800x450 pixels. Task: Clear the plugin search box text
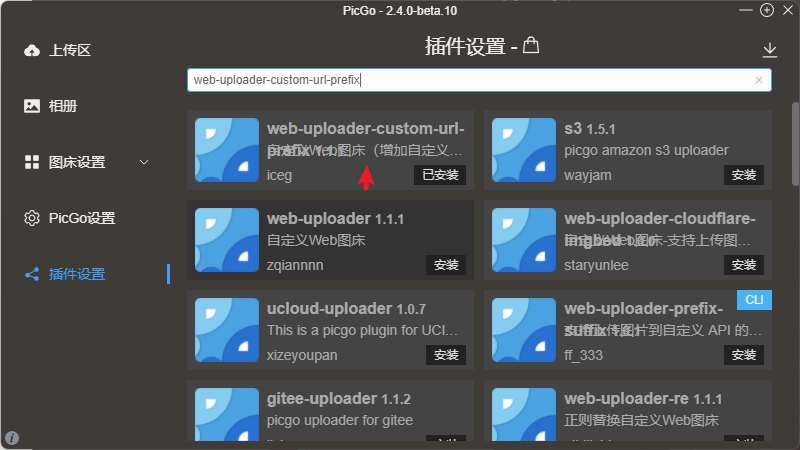point(759,80)
